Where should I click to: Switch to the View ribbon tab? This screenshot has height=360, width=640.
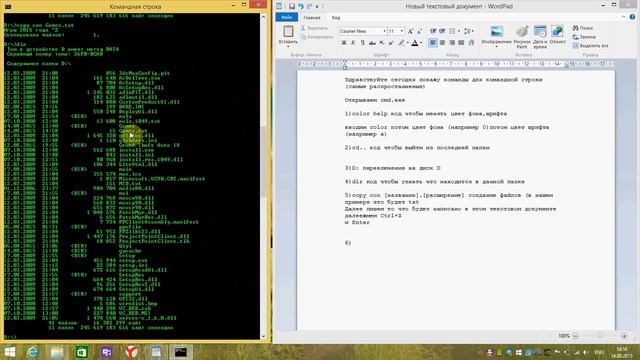coord(336,18)
